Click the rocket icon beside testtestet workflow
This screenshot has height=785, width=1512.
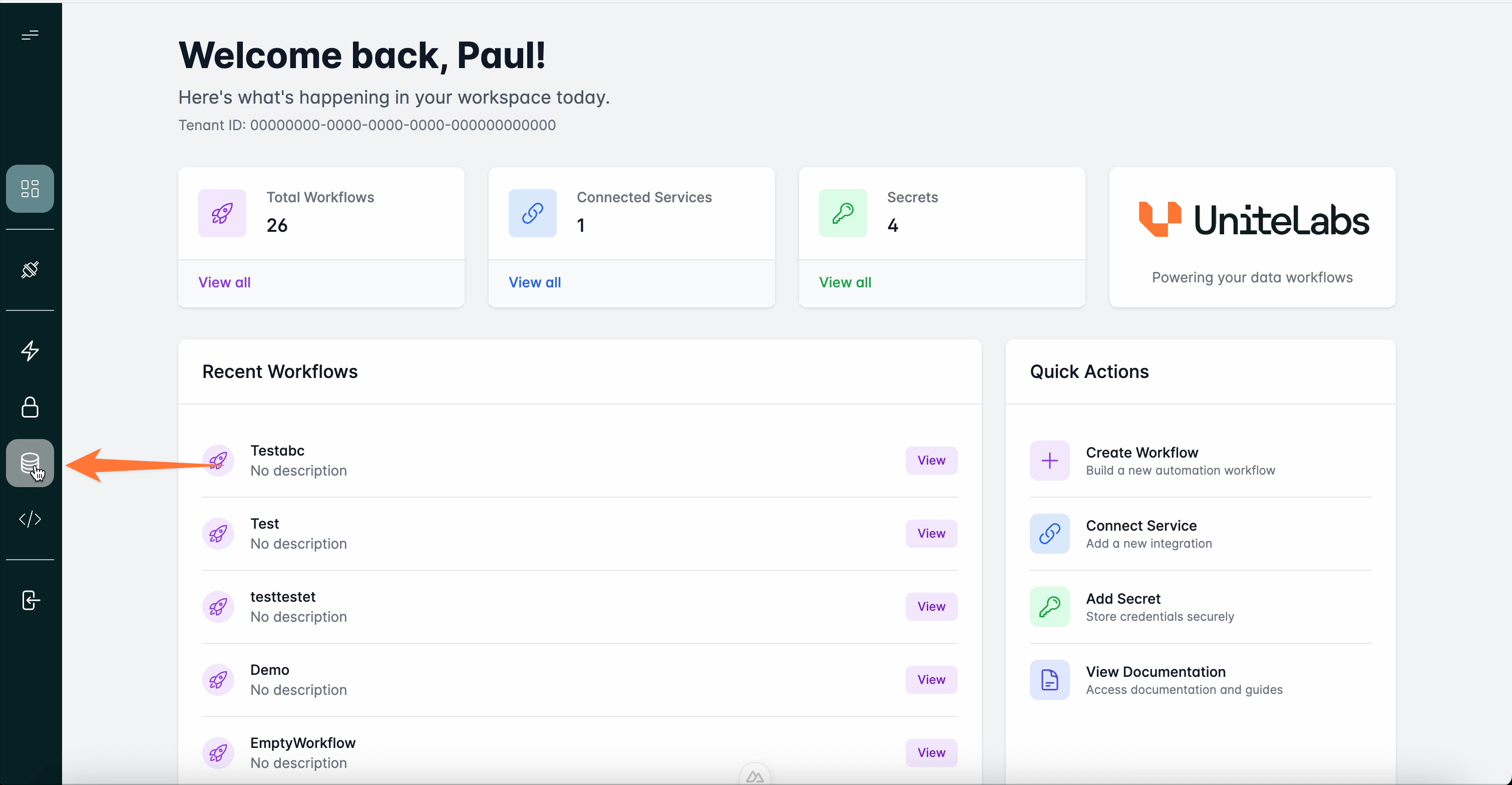[x=218, y=606]
